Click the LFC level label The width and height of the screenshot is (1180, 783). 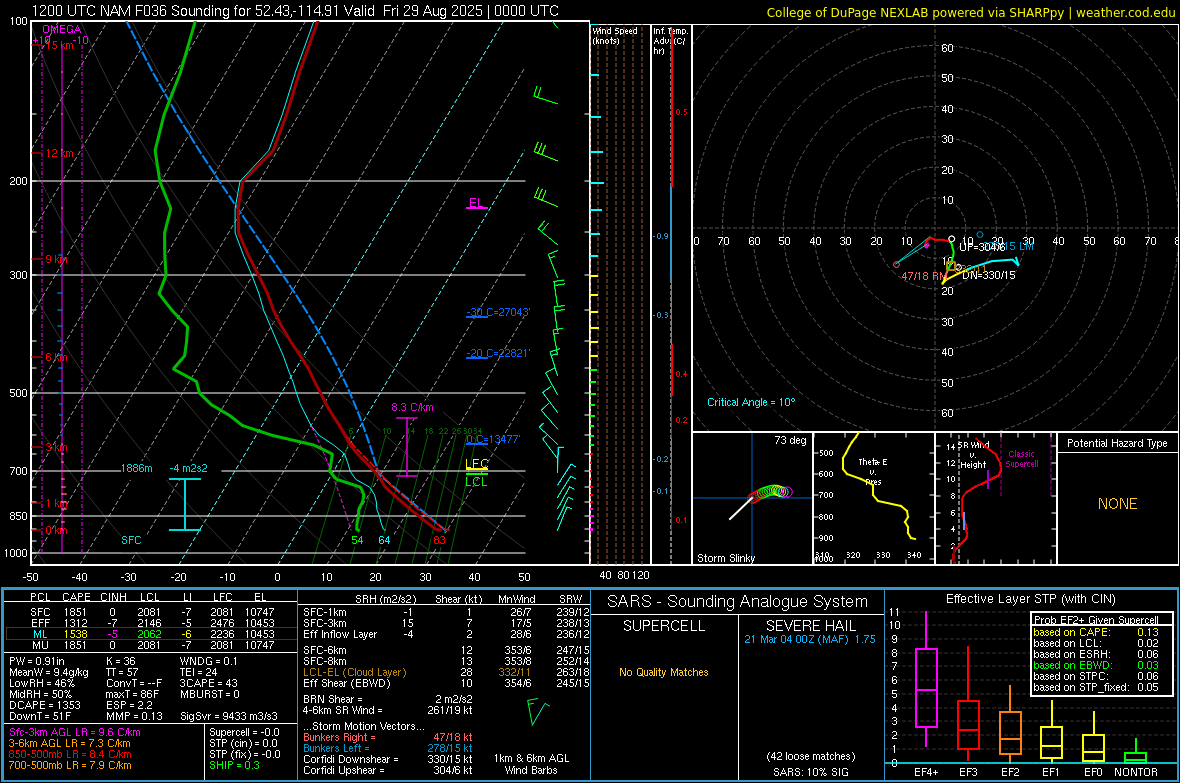click(477, 464)
